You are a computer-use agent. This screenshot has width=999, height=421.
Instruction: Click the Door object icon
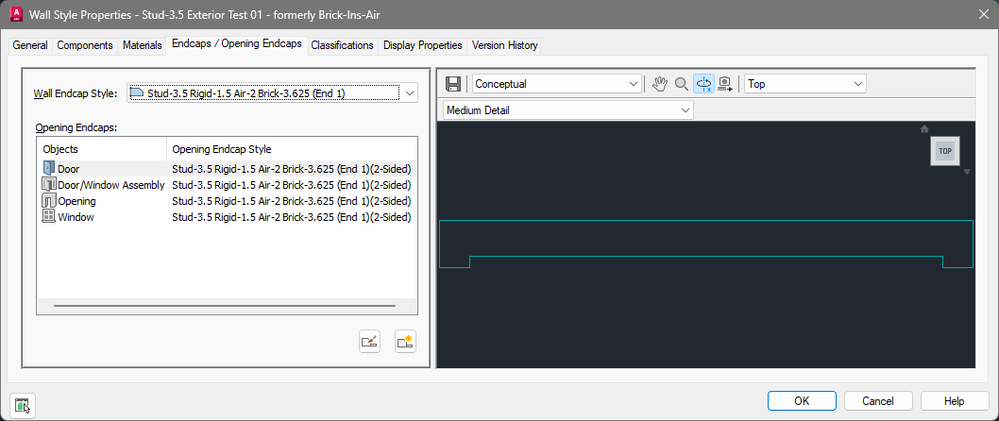click(x=49, y=168)
